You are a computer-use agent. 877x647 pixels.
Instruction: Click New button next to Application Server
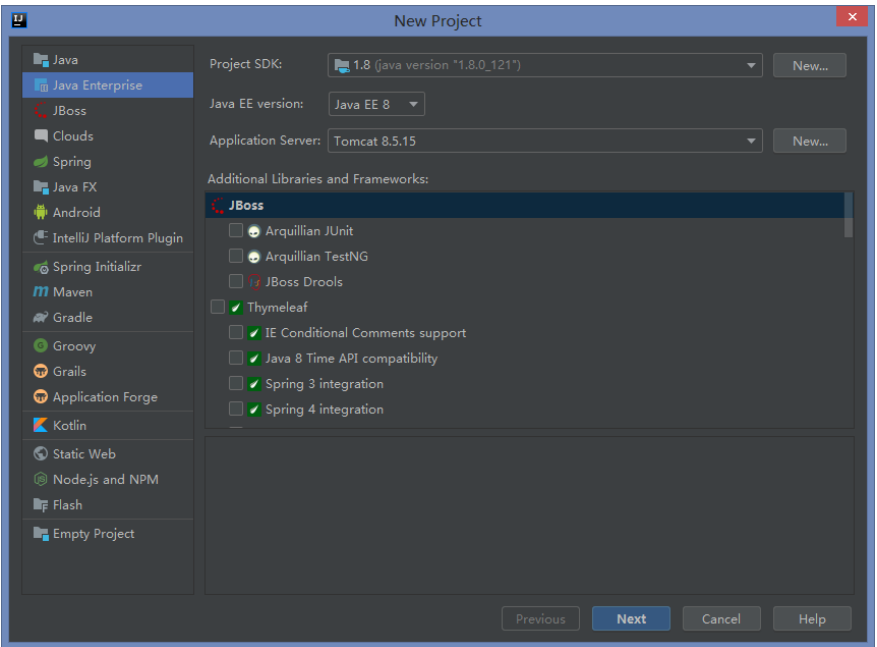pos(809,141)
